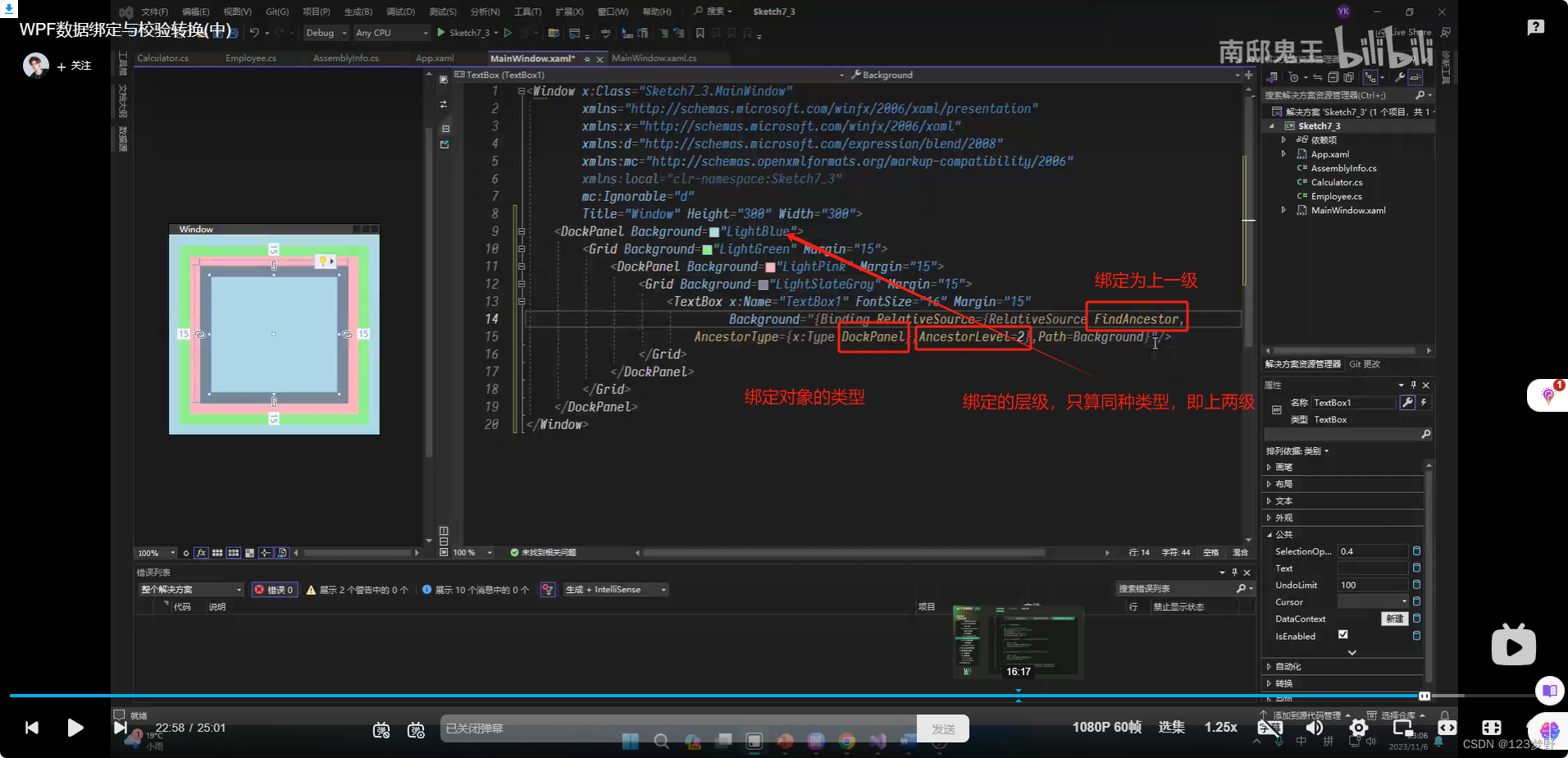Collapse the Sketch7_3 project node
The image size is (1568, 758).
(1272, 126)
